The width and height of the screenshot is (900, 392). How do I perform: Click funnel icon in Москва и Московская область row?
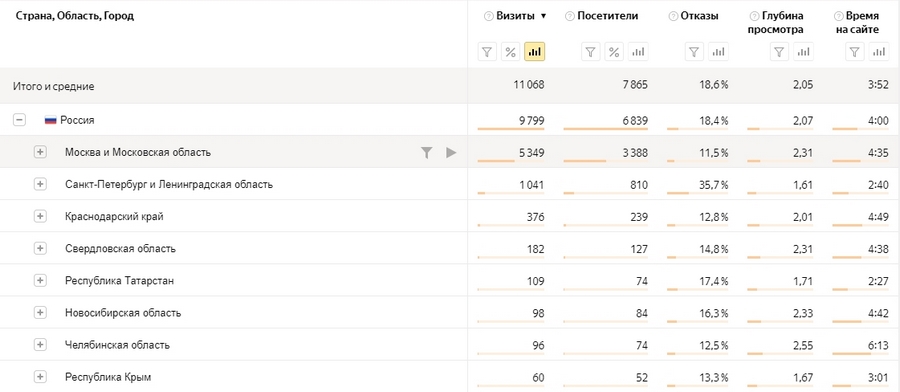click(426, 152)
